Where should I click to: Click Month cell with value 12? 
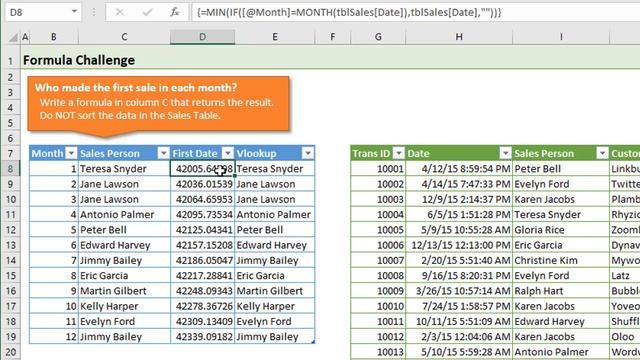pos(53,337)
